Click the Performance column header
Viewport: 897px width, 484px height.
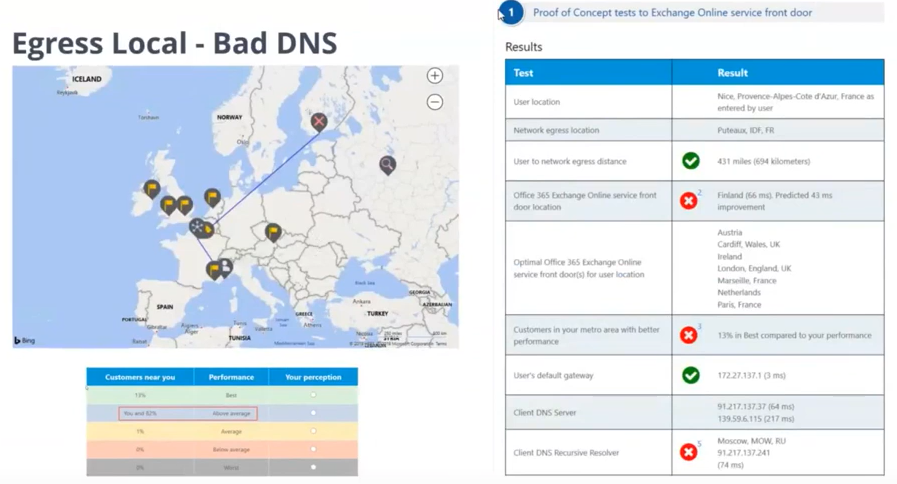(231, 377)
